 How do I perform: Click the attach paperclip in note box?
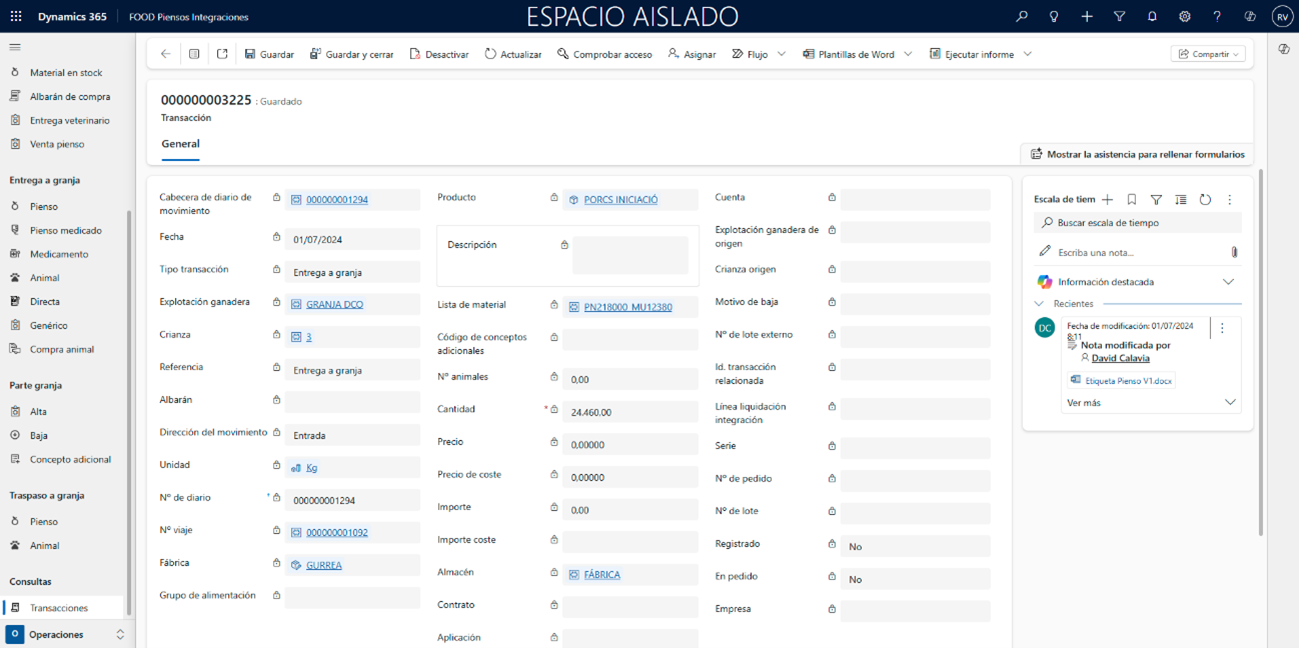pyautogui.click(x=1234, y=253)
